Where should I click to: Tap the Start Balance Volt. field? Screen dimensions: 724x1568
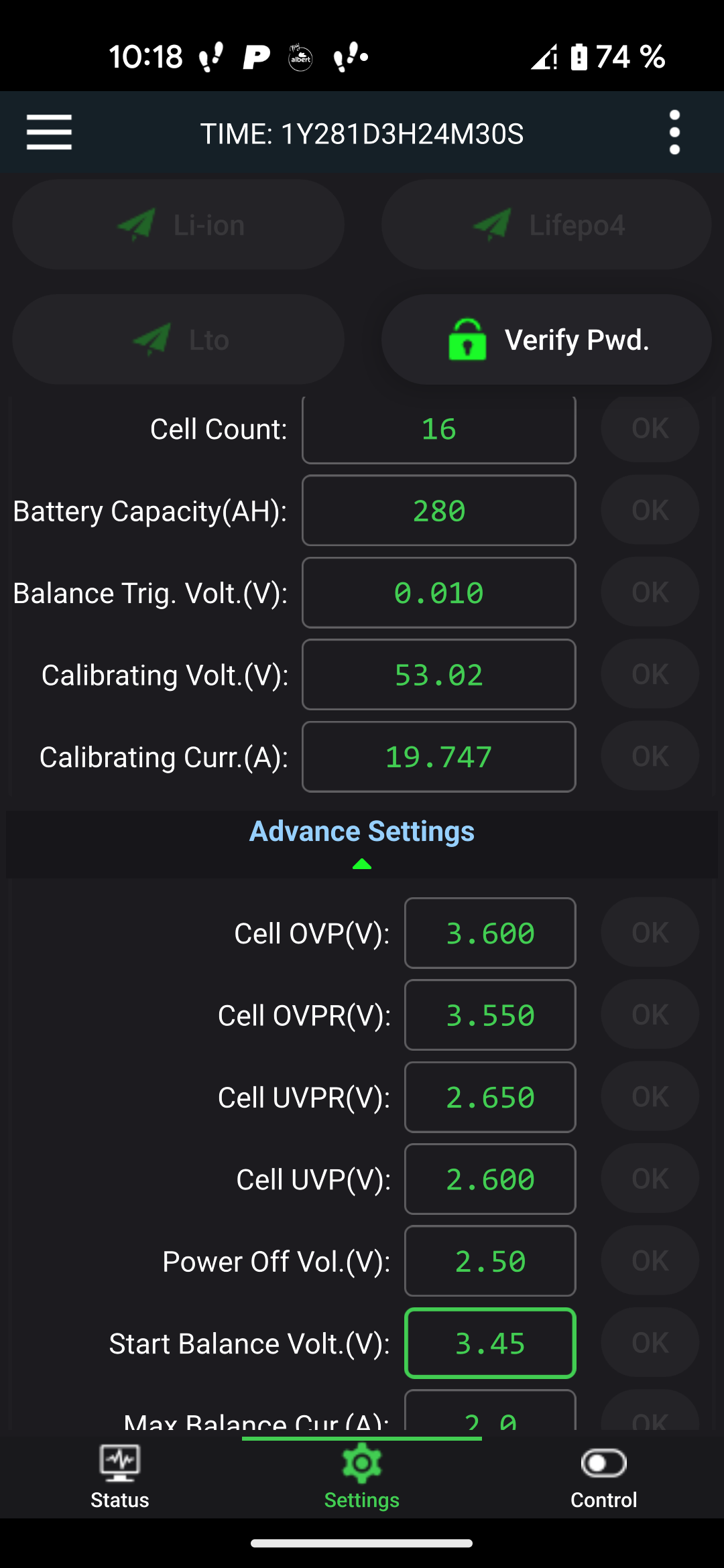pos(490,1344)
